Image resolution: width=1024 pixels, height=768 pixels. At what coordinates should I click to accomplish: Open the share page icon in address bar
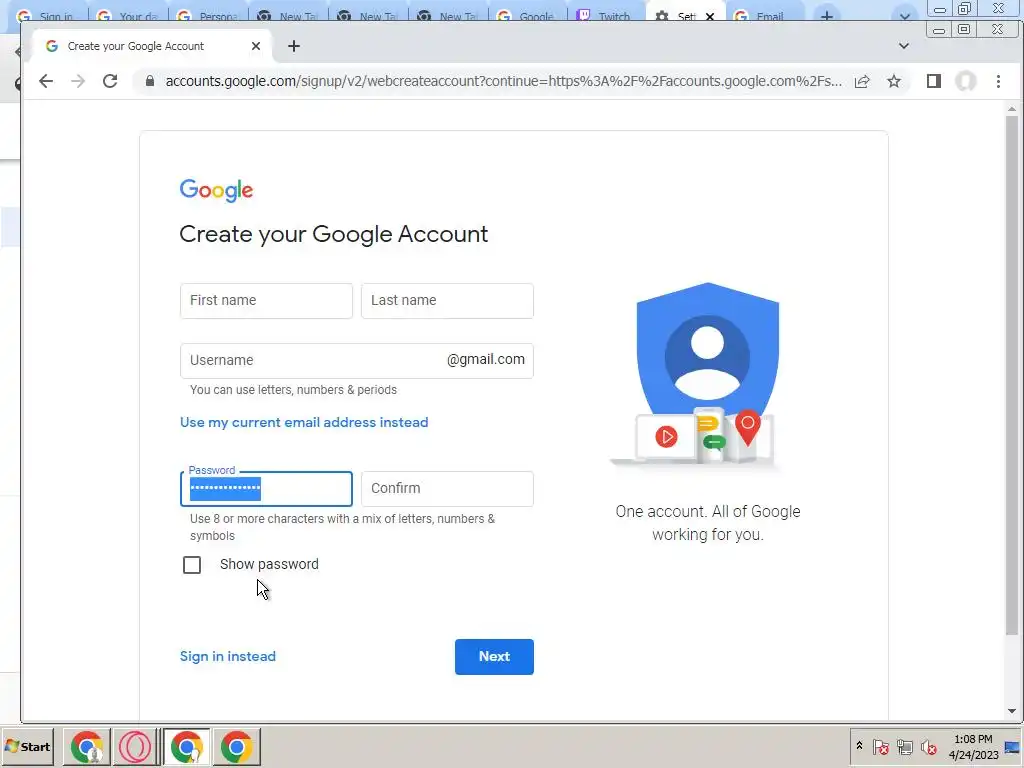click(862, 81)
